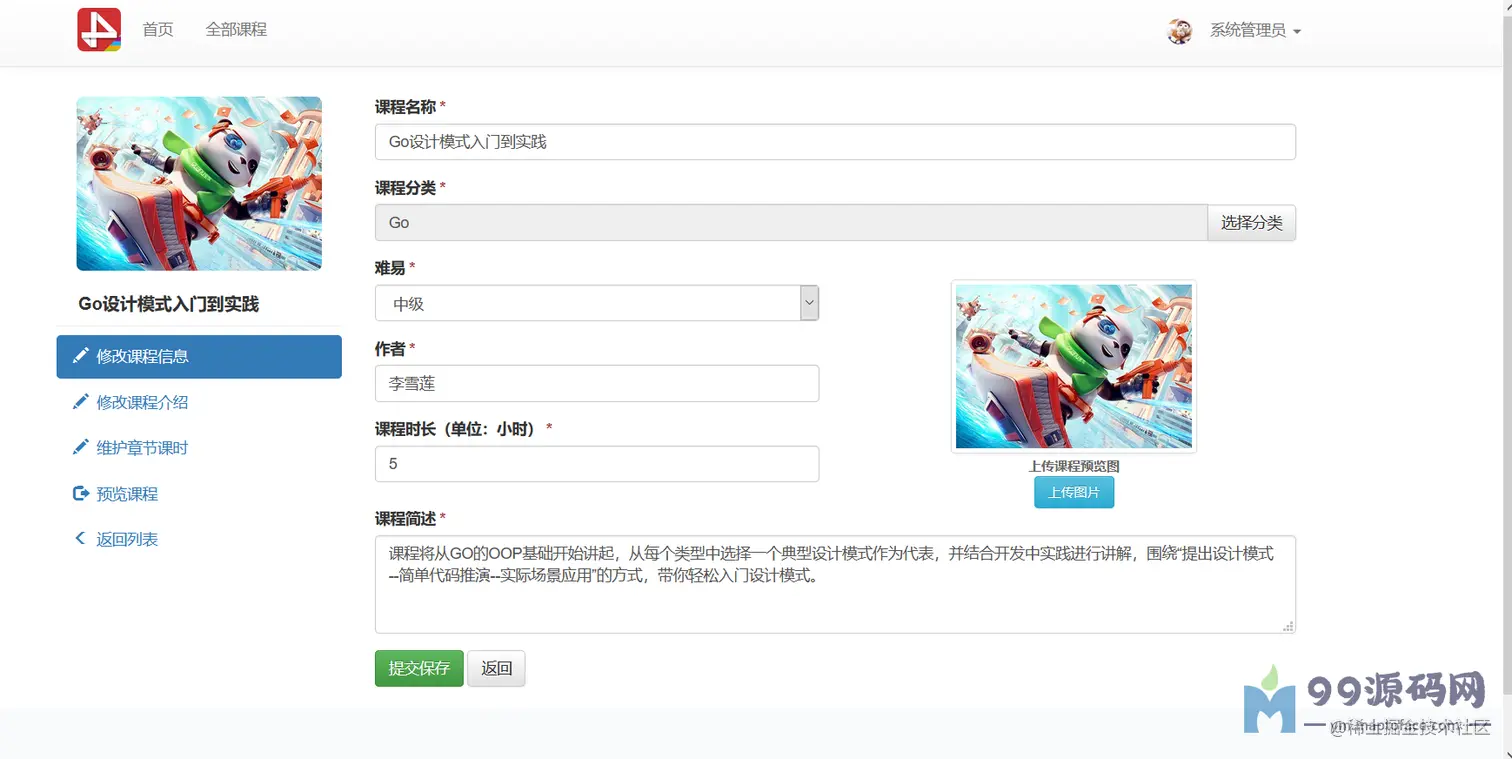Click the 课程分类 label
1512x759 pixels.
(405, 187)
